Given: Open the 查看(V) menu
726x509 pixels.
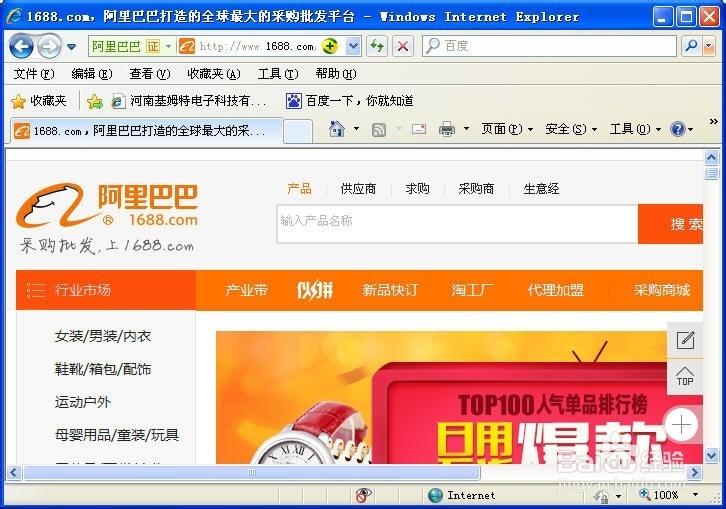Looking at the screenshot, I should click(150, 74).
